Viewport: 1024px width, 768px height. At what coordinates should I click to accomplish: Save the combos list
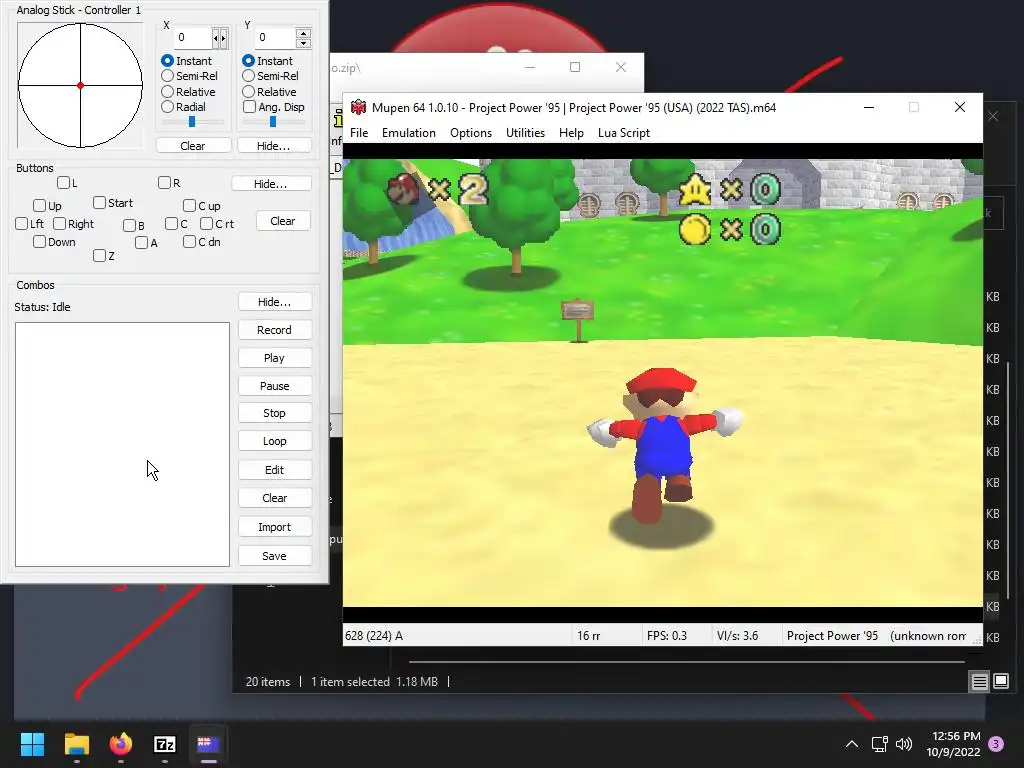pyautogui.click(x=275, y=556)
